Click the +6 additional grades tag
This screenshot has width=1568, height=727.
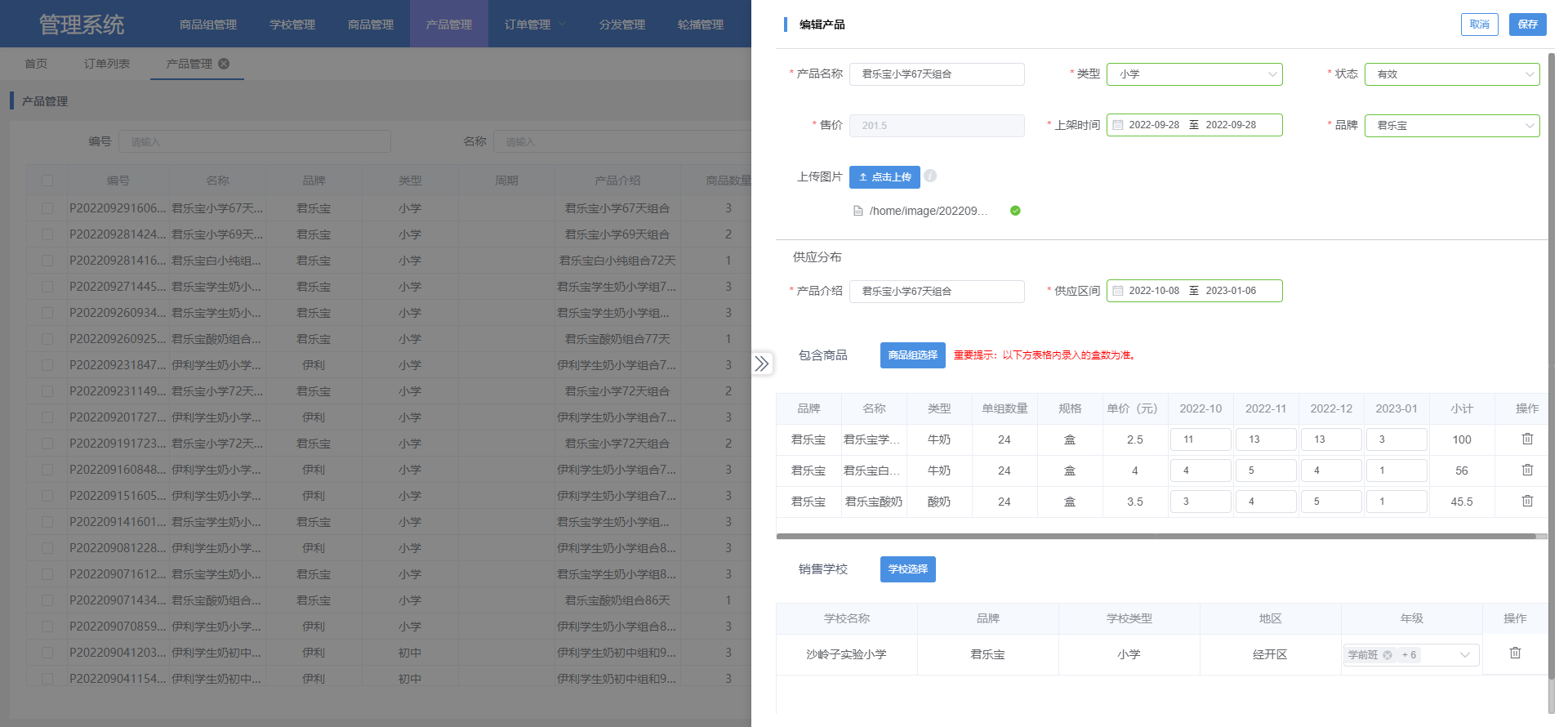coord(1409,655)
